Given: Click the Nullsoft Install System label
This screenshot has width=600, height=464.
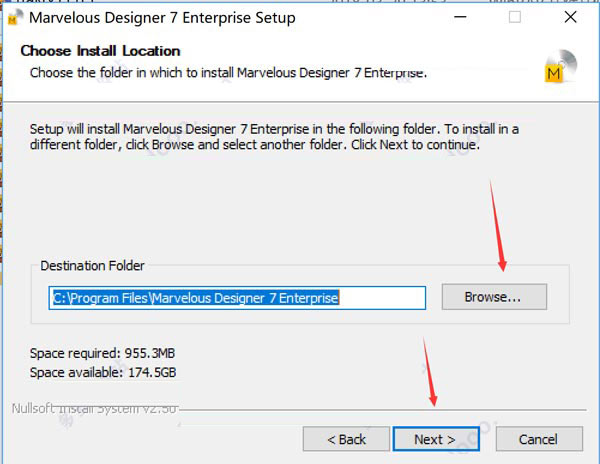Looking at the screenshot, I should point(93,409).
